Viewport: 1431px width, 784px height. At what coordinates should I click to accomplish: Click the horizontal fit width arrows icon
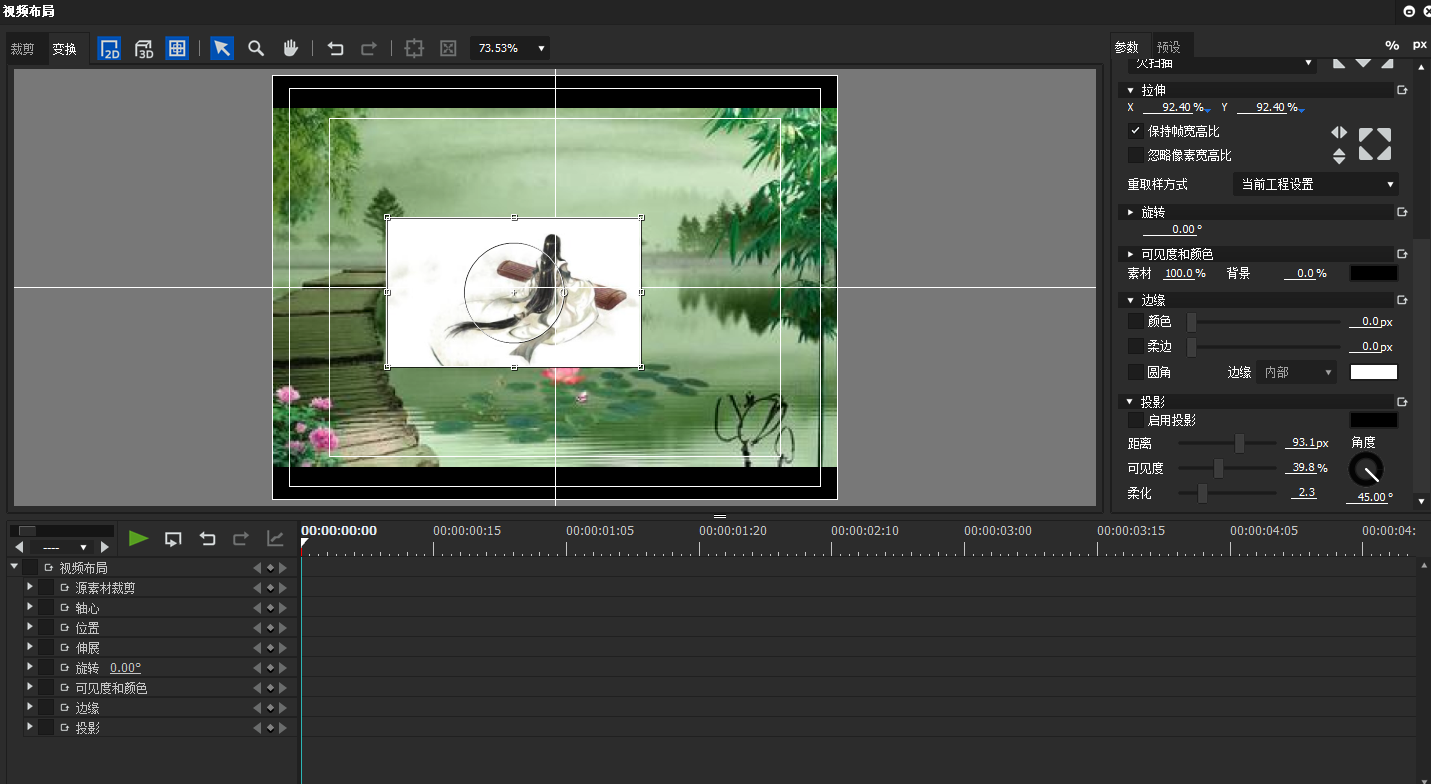[1339, 132]
